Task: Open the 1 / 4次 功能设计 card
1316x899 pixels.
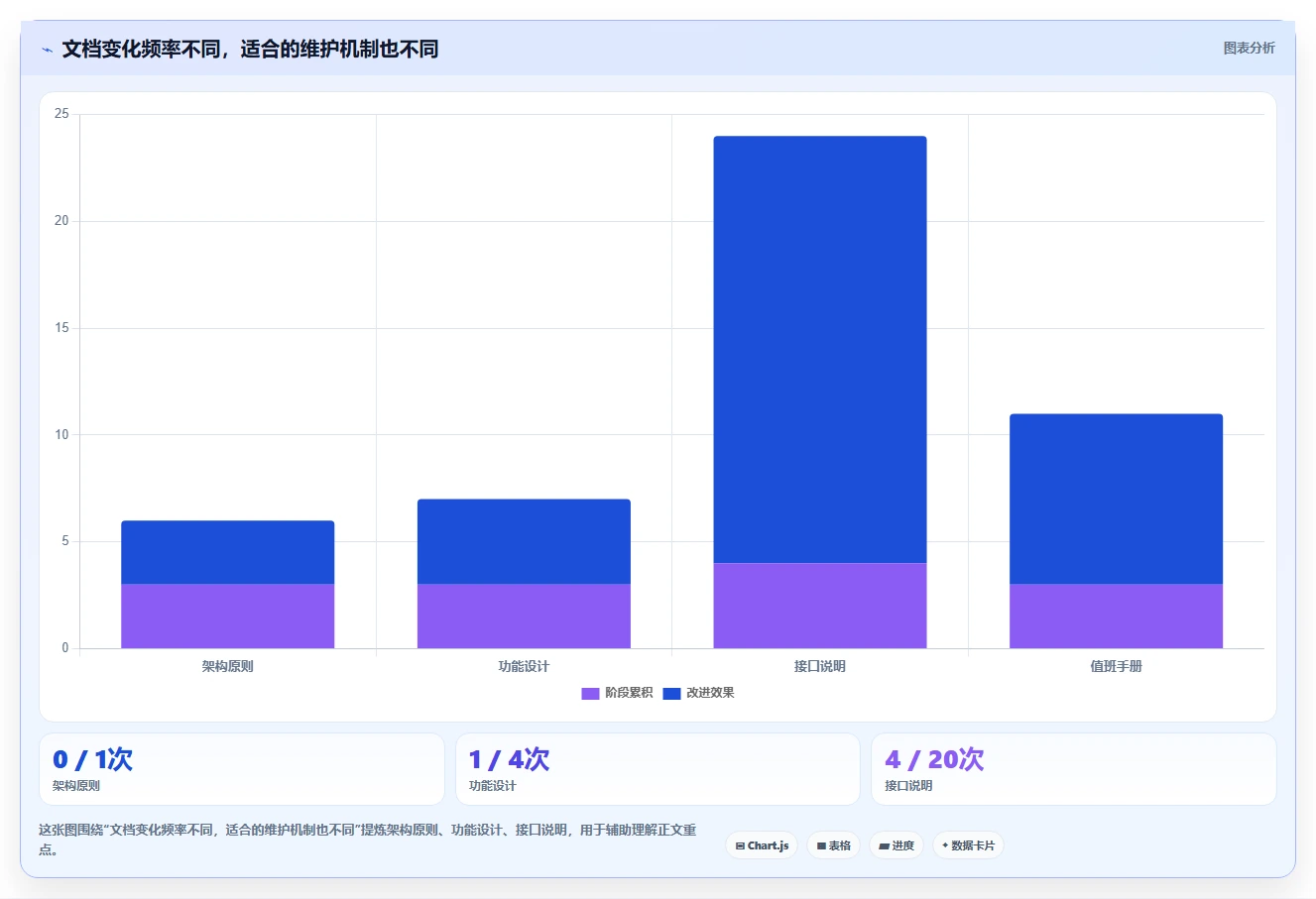Action: pyautogui.click(x=658, y=769)
